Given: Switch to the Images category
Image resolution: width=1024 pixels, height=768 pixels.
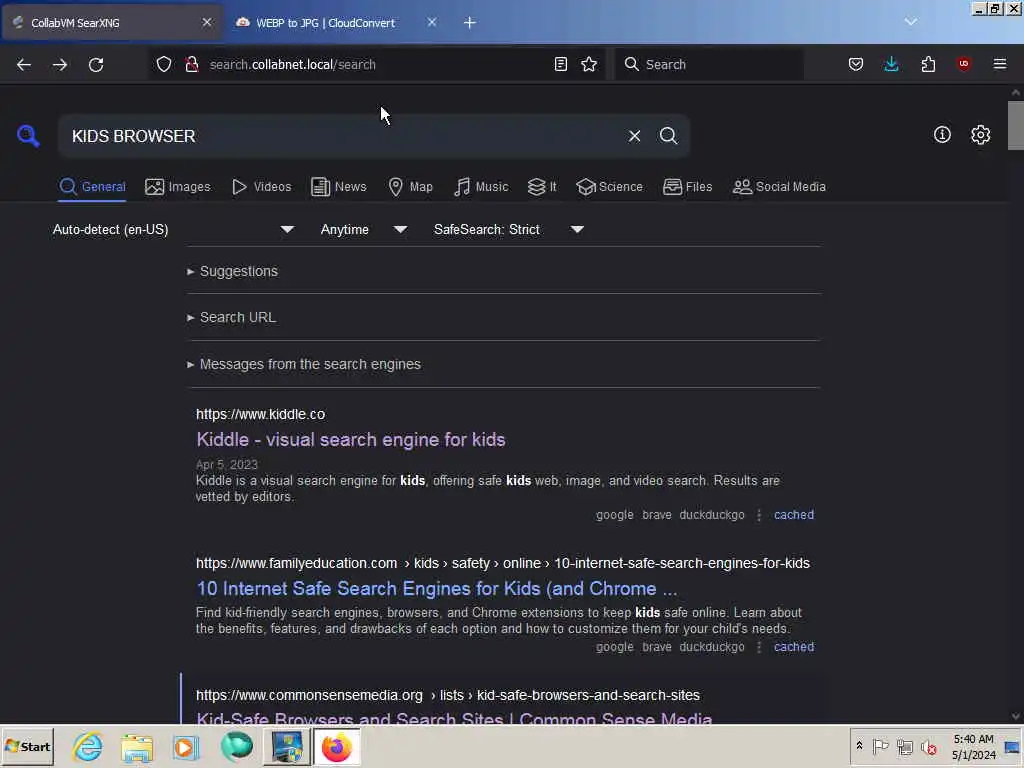Looking at the screenshot, I should (x=178, y=187).
